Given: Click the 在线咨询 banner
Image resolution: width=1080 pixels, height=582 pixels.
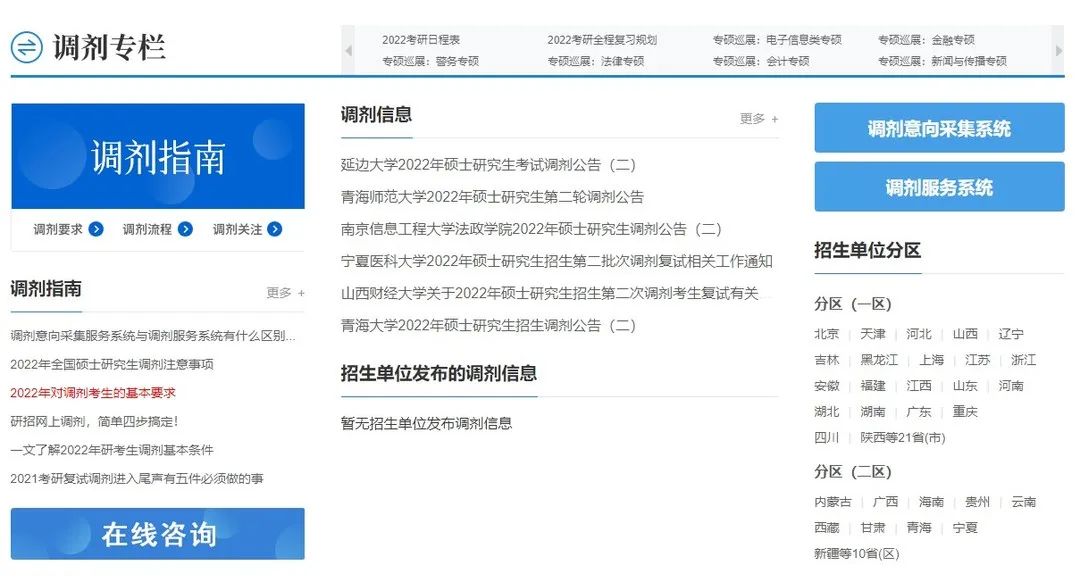Looking at the screenshot, I should coord(158,534).
